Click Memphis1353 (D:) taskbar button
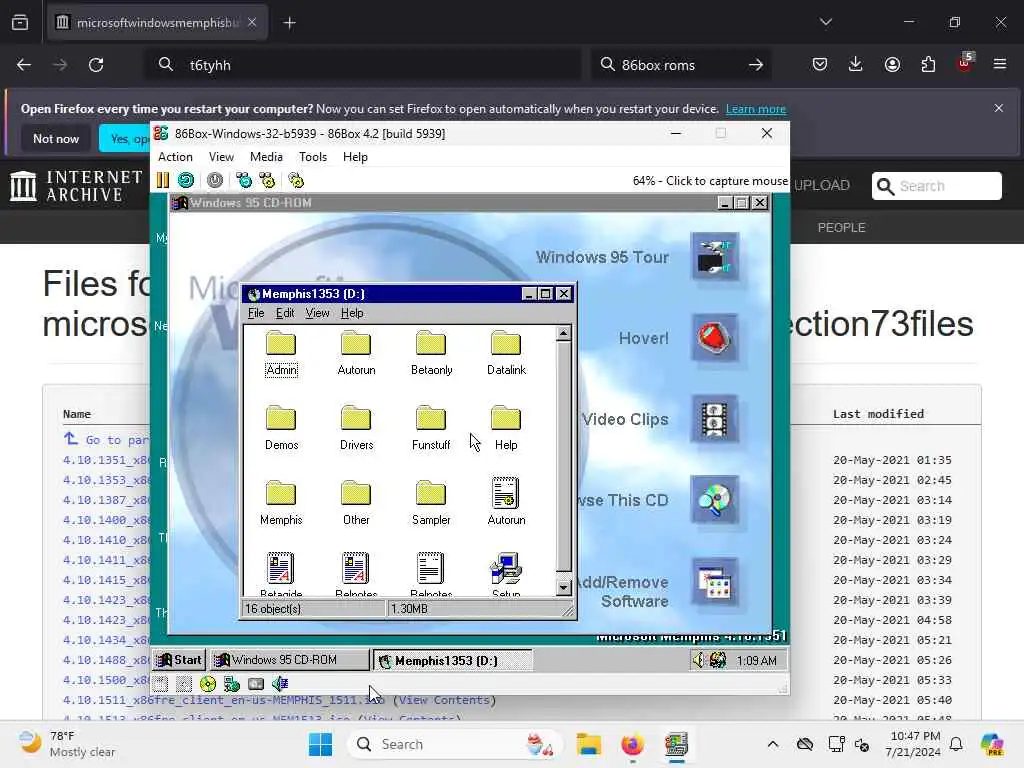1024x768 pixels. point(452,660)
